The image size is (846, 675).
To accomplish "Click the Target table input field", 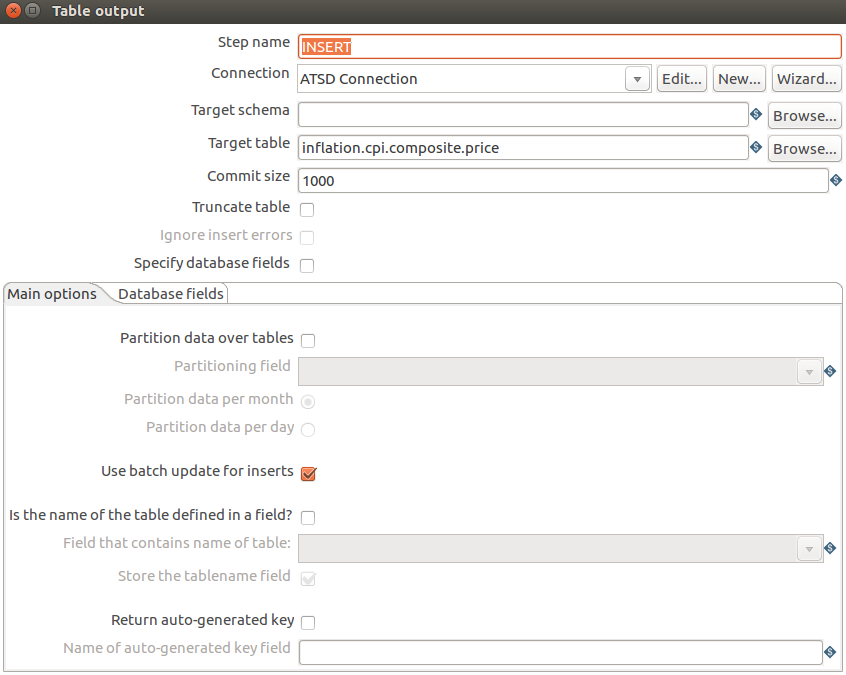I will pyautogui.click(x=523, y=148).
